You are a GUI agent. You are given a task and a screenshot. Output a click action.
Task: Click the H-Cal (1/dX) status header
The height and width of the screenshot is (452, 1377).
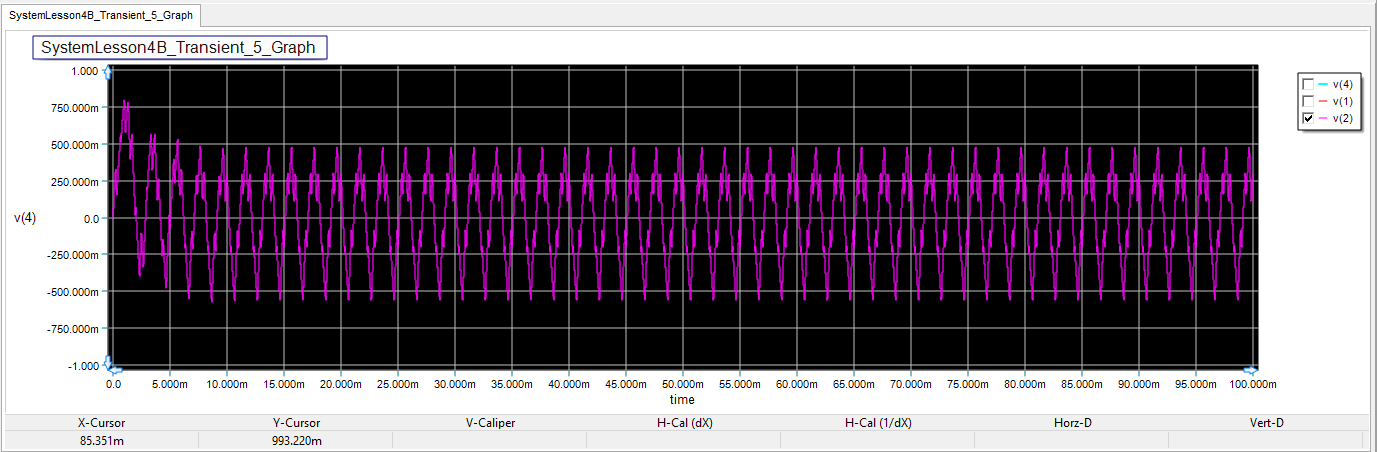[878, 423]
